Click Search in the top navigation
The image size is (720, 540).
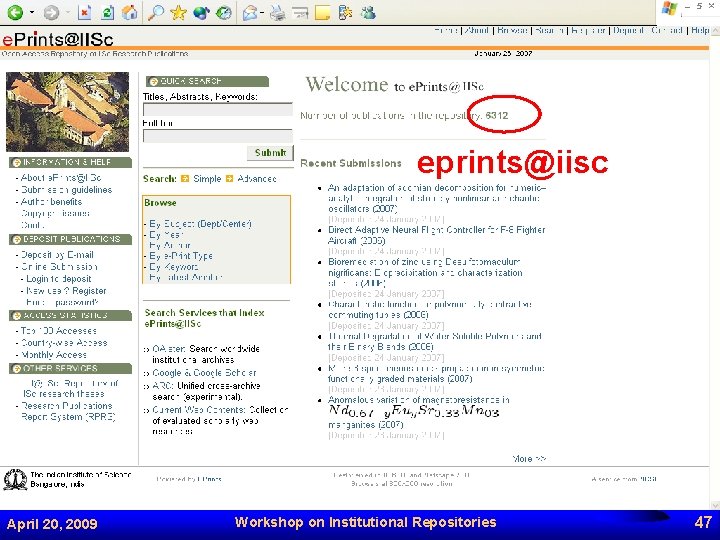coord(549,30)
